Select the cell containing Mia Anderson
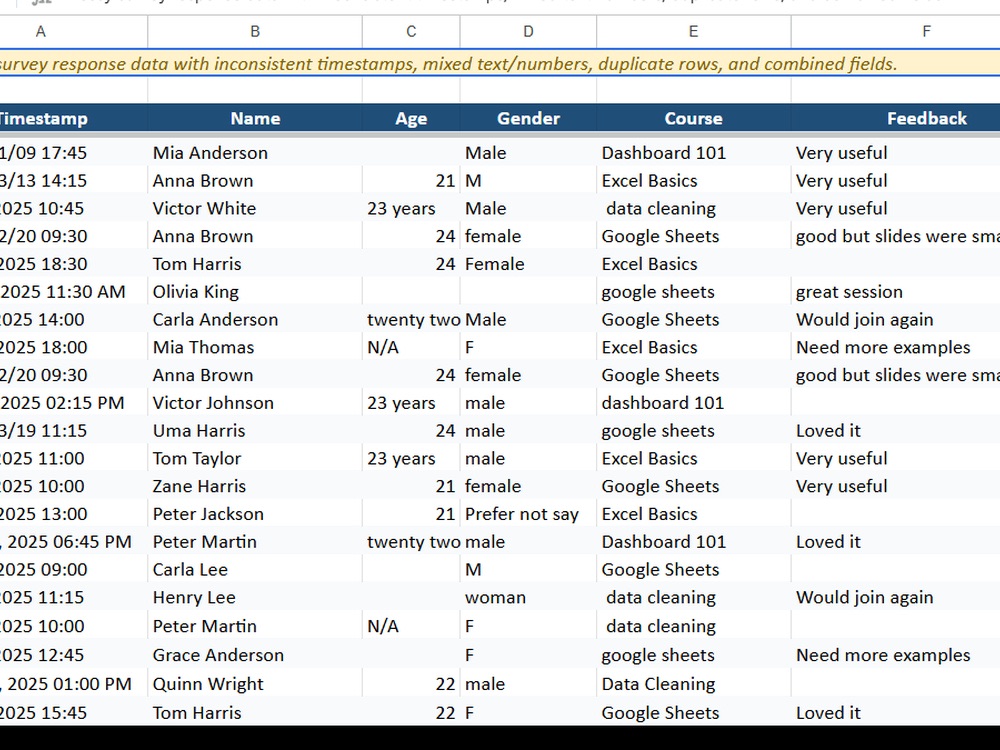The width and height of the screenshot is (1000, 750). (254, 152)
